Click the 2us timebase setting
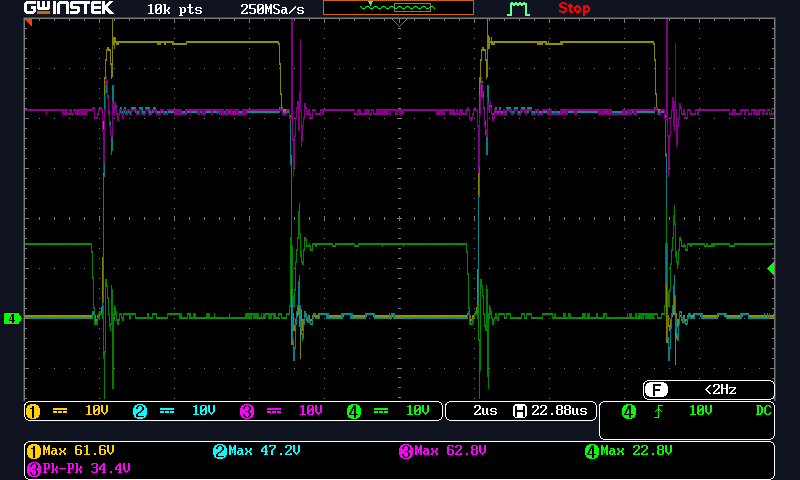The height and width of the screenshot is (480, 800). coord(485,411)
